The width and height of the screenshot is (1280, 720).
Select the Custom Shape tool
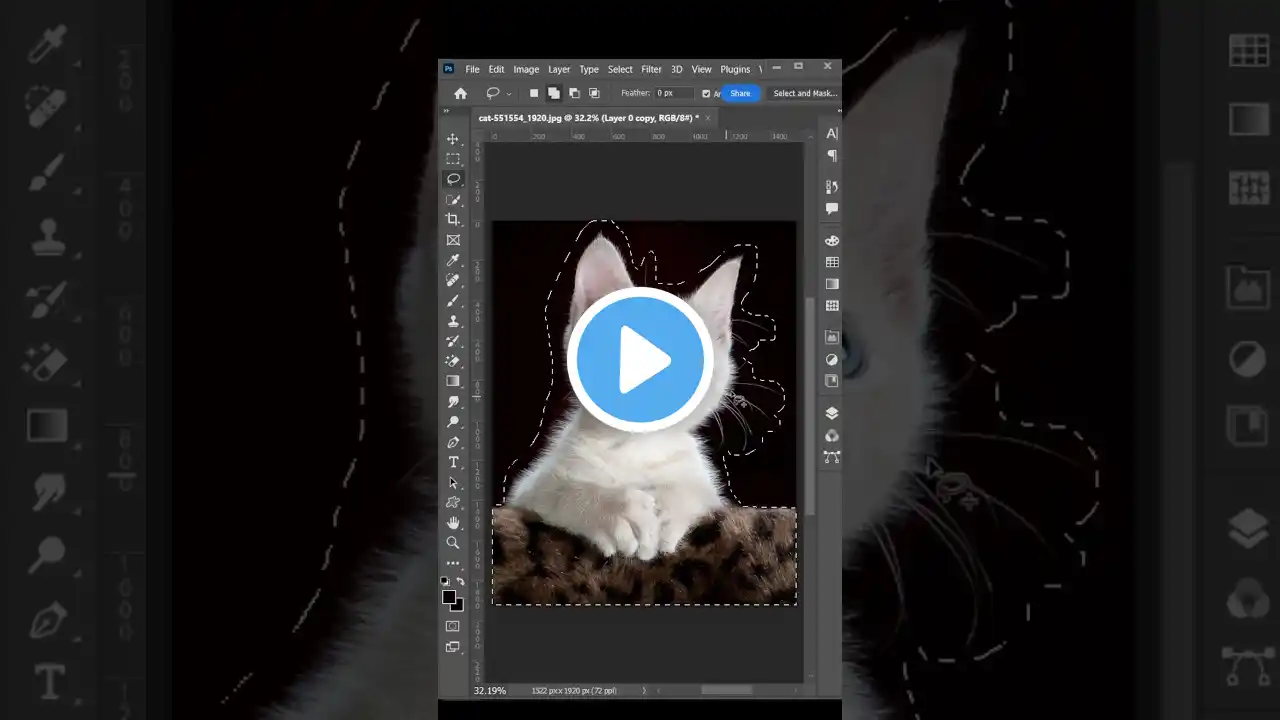[x=453, y=502]
